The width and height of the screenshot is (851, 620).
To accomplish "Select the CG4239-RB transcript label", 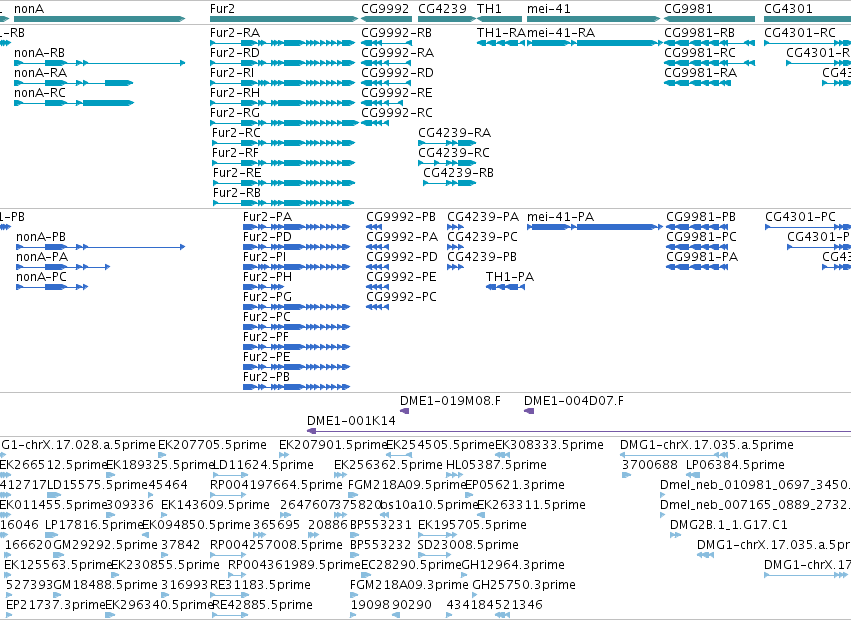I will [459, 173].
